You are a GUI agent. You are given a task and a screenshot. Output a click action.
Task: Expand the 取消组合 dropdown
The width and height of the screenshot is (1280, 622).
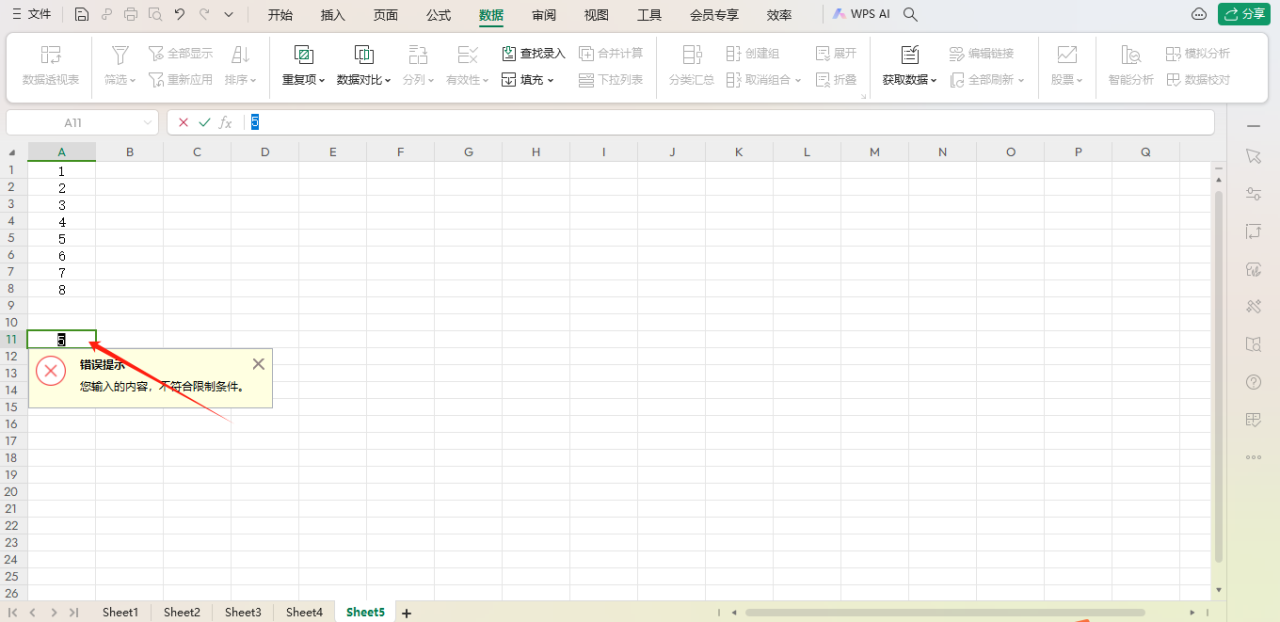[x=798, y=80]
